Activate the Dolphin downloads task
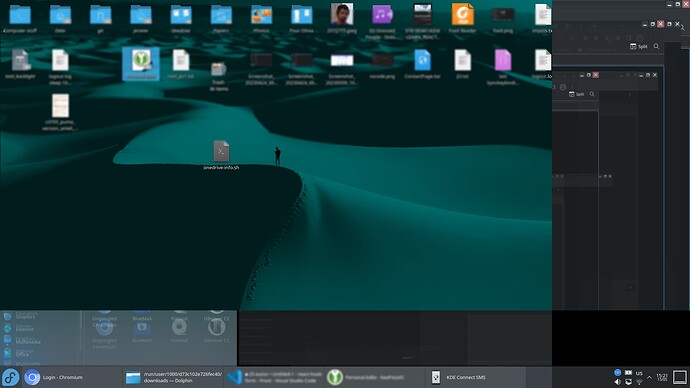 coord(174,377)
